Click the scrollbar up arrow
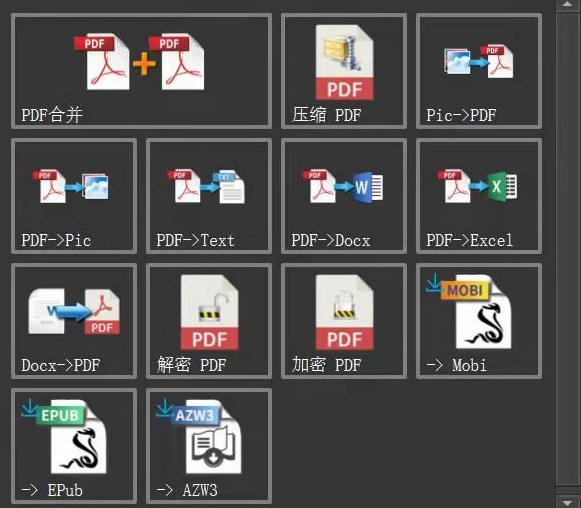The image size is (581, 508). click(568, 4)
